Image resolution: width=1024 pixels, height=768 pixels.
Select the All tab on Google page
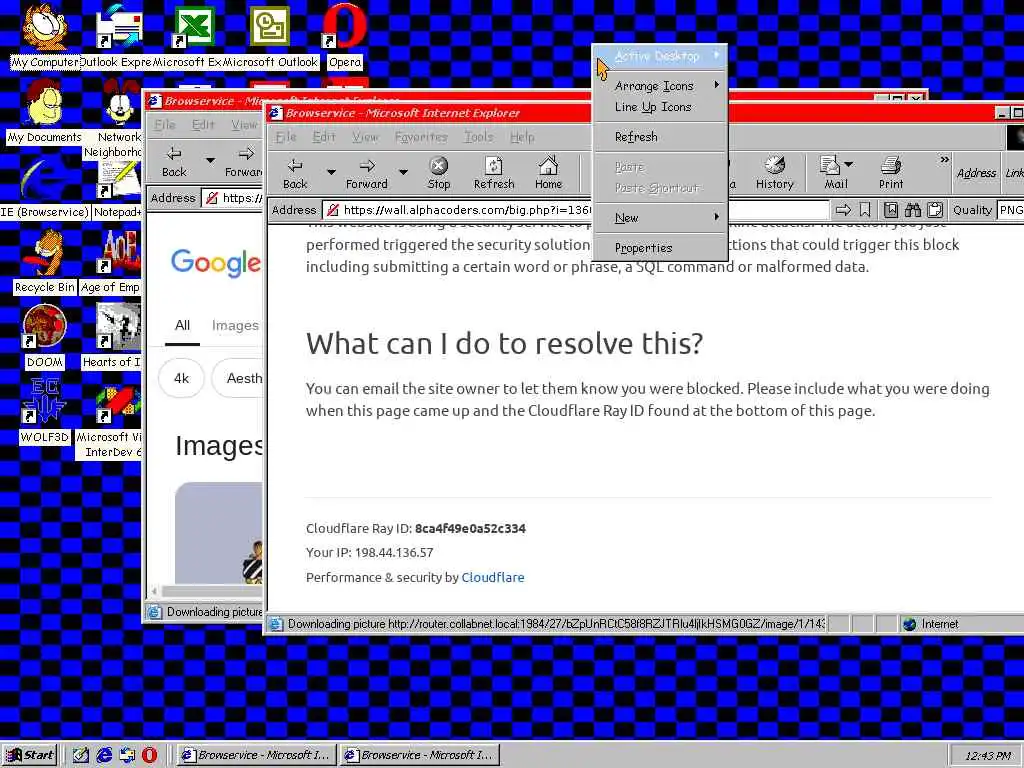182,325
